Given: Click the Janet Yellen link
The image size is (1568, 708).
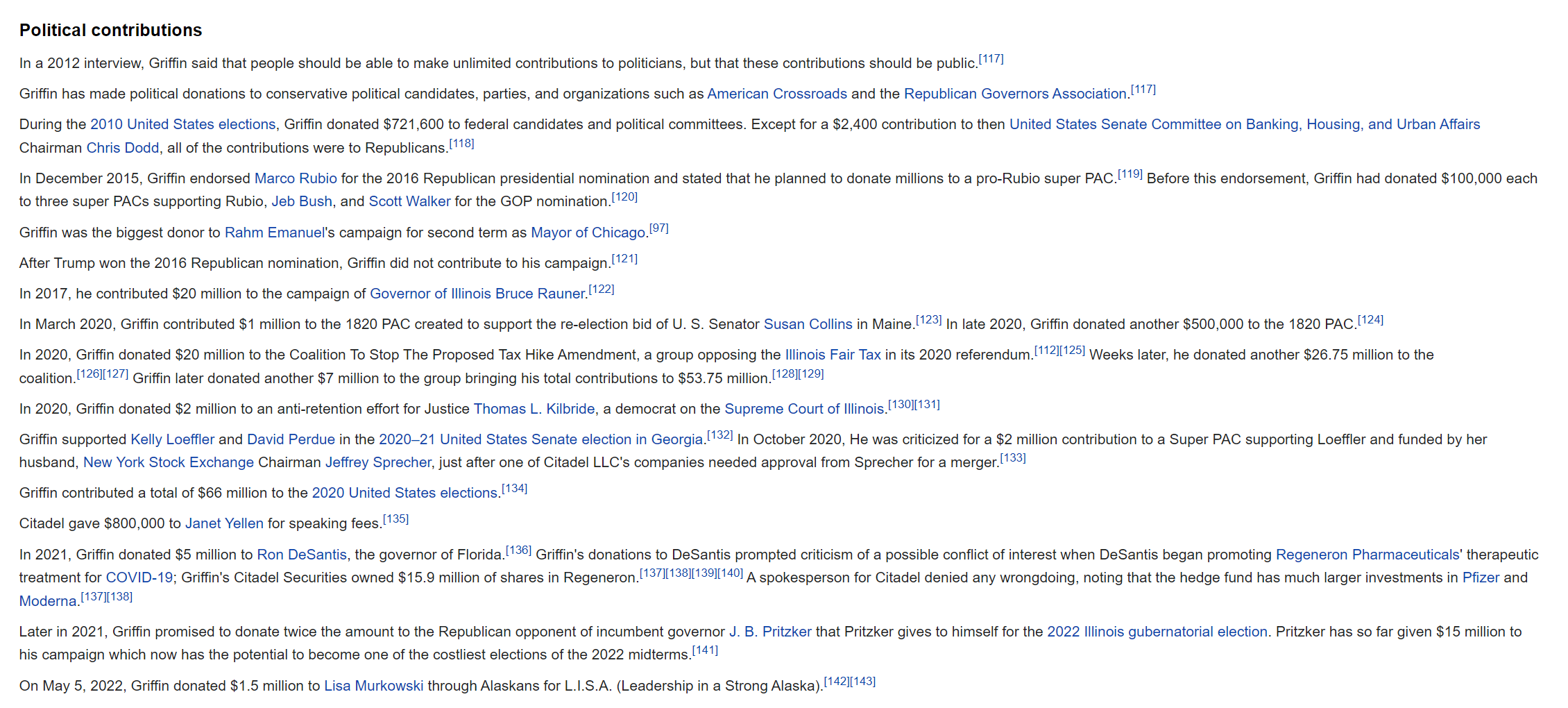Looking at the screenshot, I should click(x=224, y=523).
